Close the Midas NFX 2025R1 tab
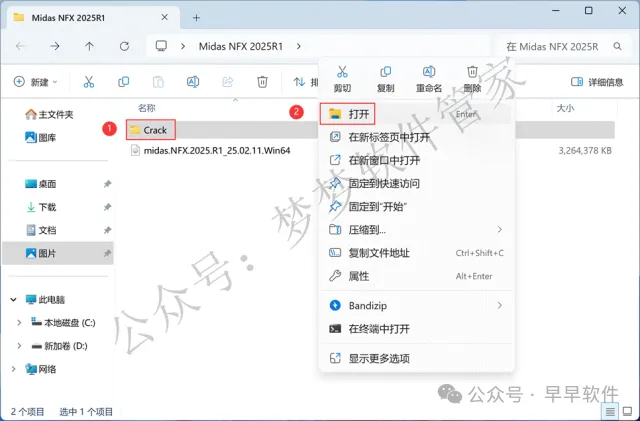The width and height of the screenshot is (640, 421). (164, 18)
